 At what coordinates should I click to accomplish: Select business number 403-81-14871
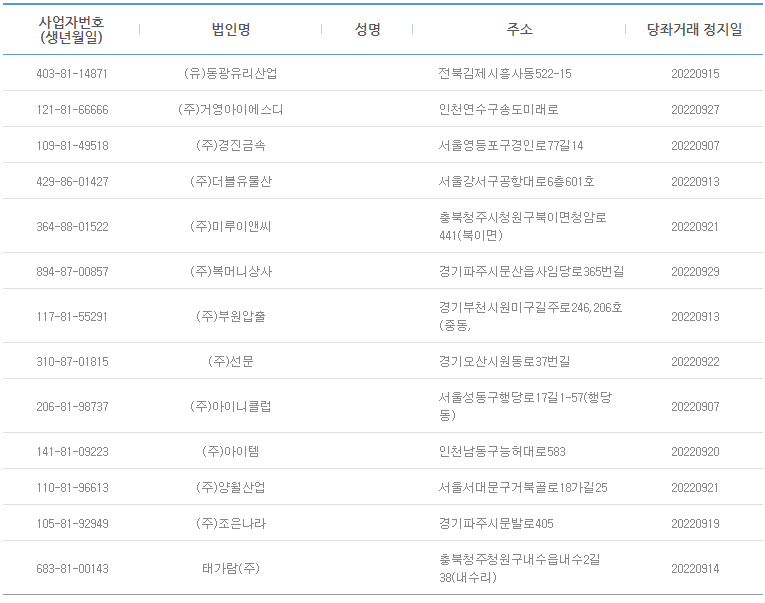[72, 74]
